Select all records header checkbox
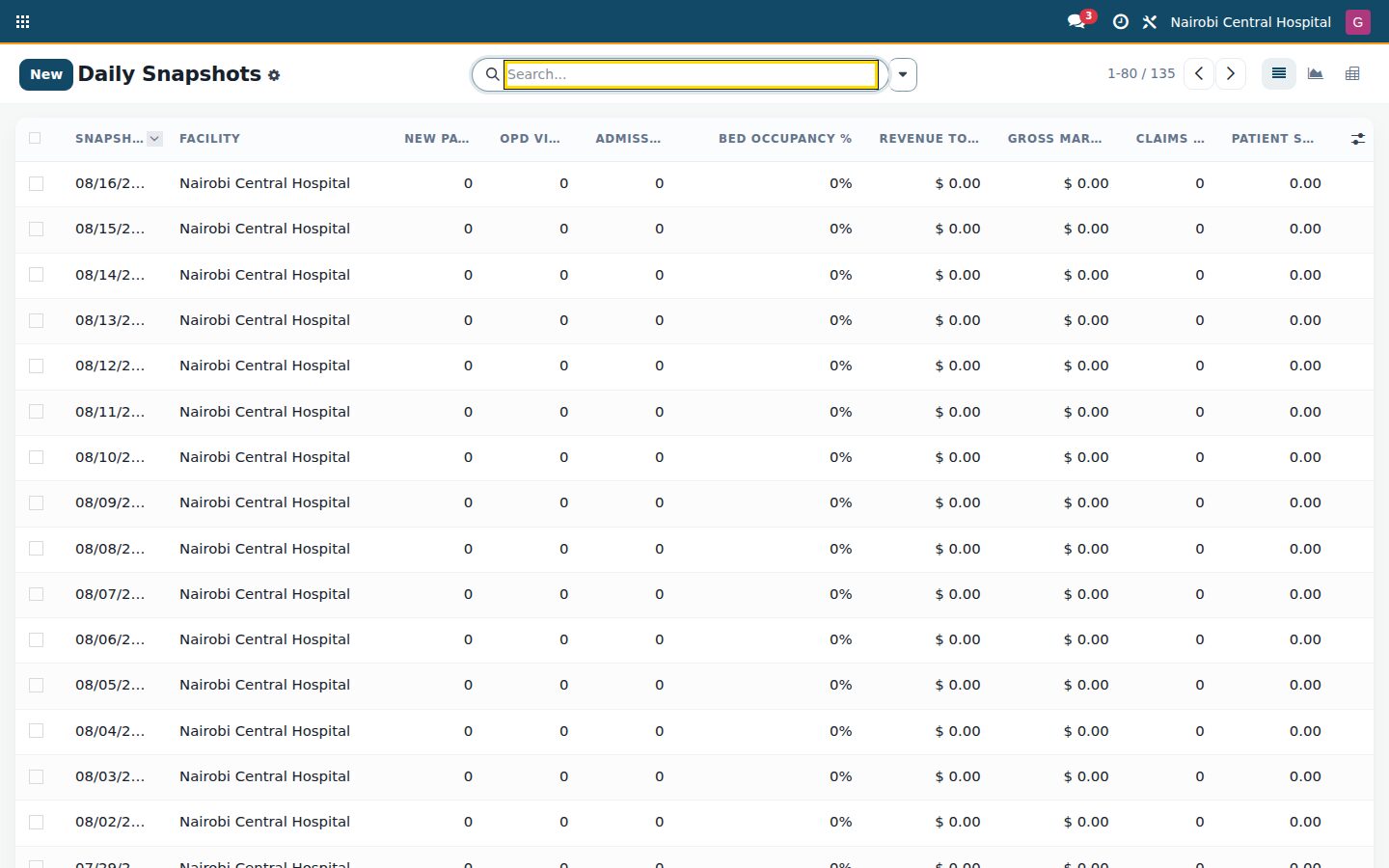The width and height of the screenshot is (1389, 868). (36, 138)
